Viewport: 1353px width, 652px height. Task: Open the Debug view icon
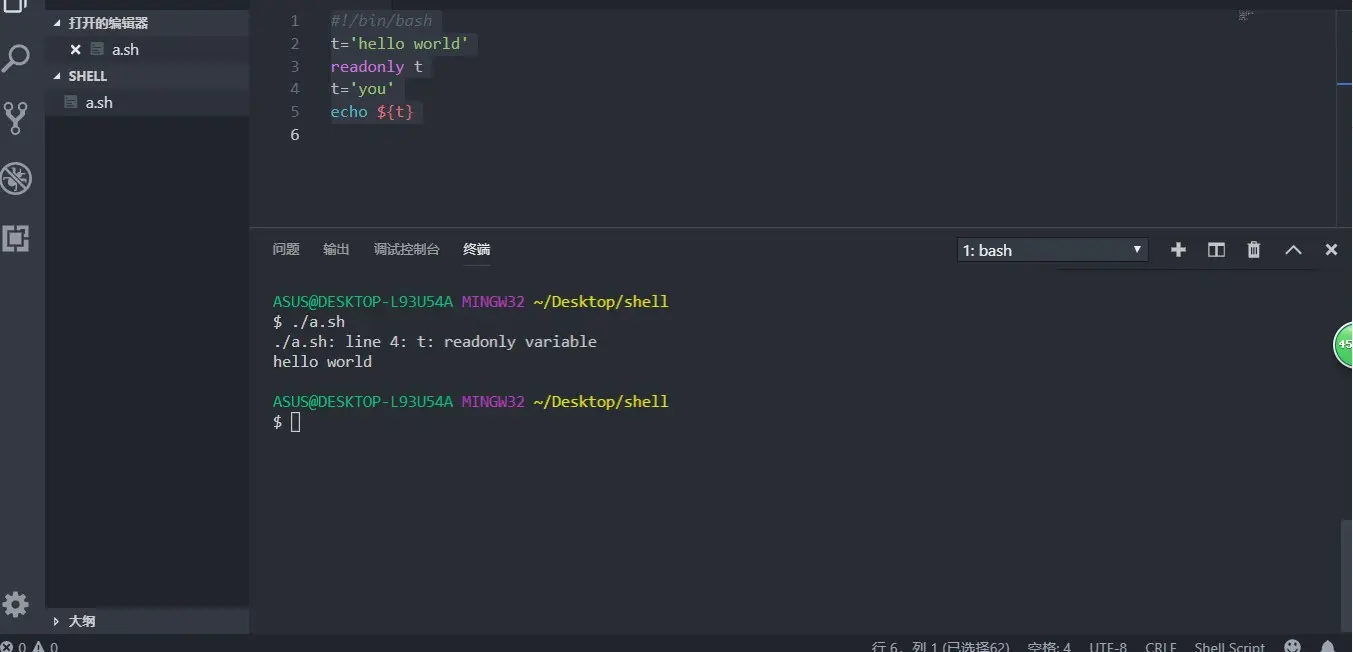click(16, 179)
